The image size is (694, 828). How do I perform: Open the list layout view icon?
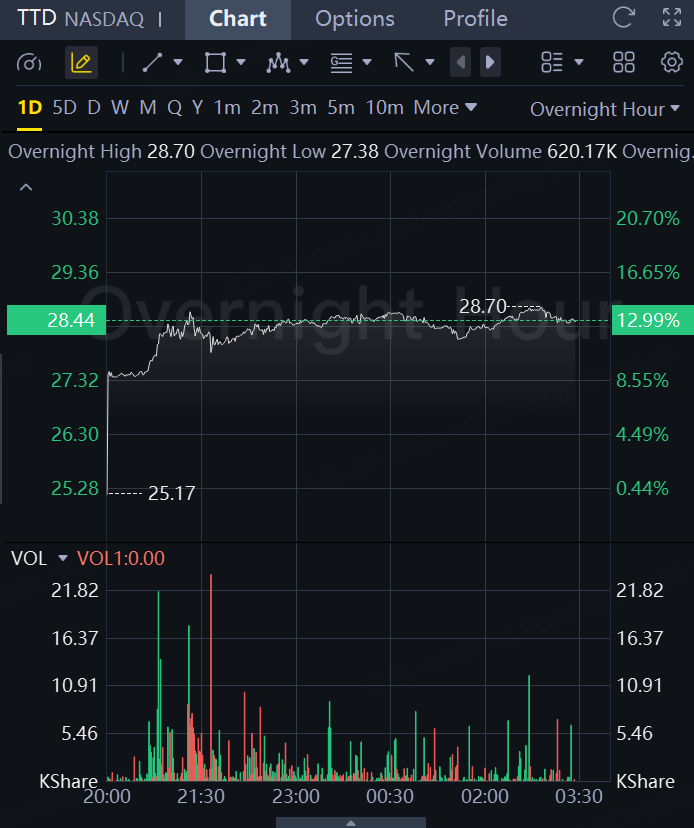tap(552, 63)
